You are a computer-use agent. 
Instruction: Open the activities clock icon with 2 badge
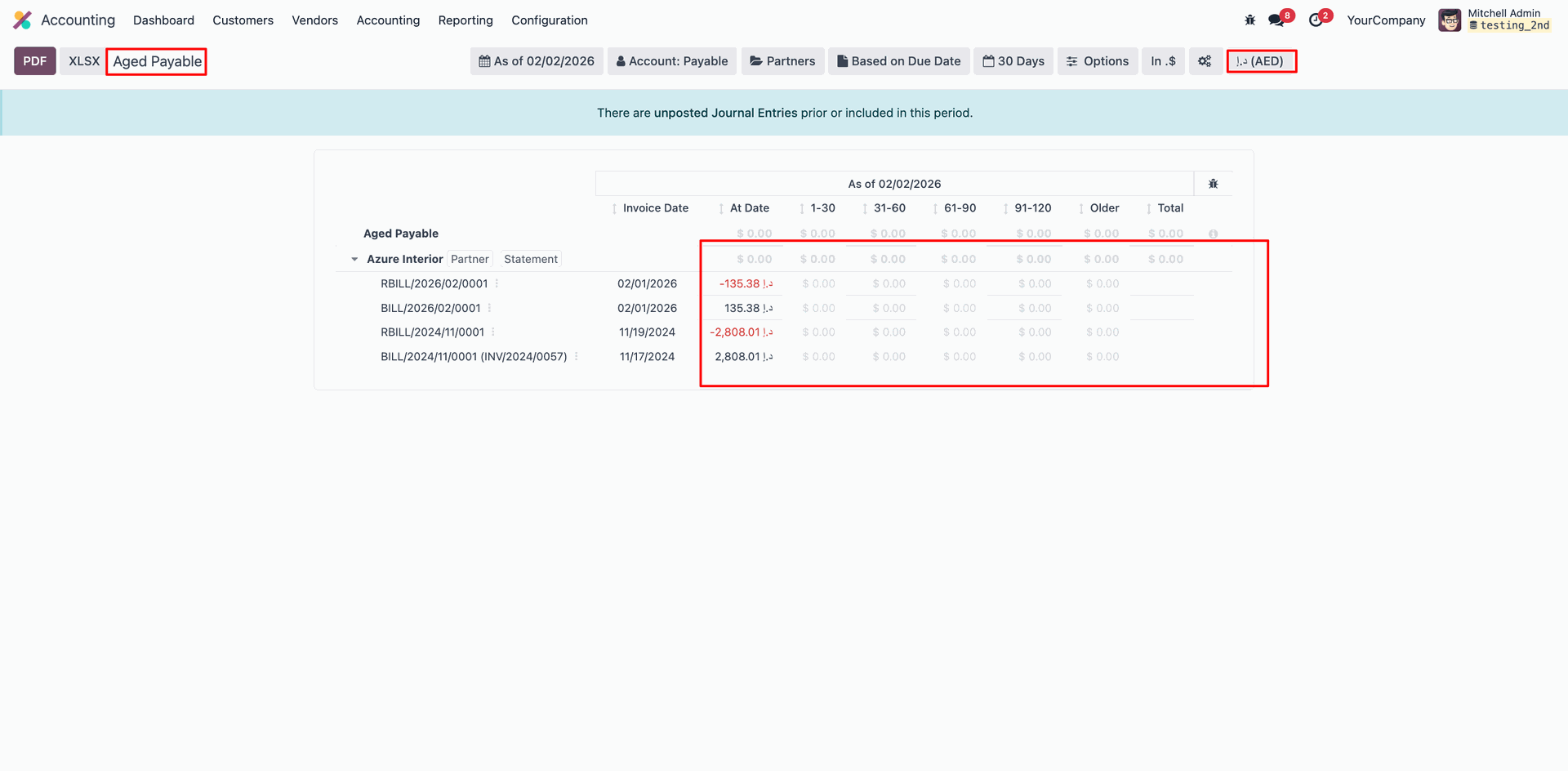(1316, 20)
